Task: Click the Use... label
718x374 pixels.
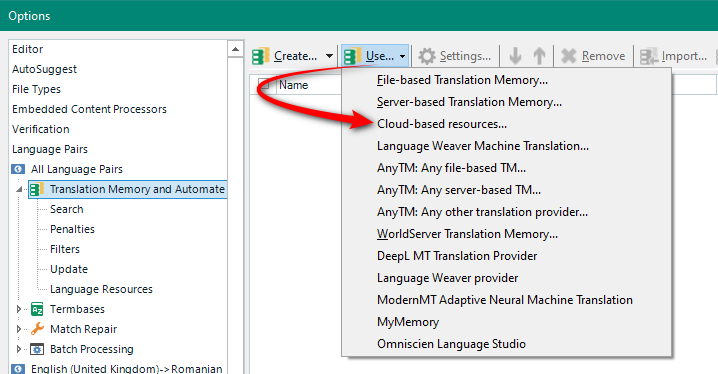Action: 380,56
